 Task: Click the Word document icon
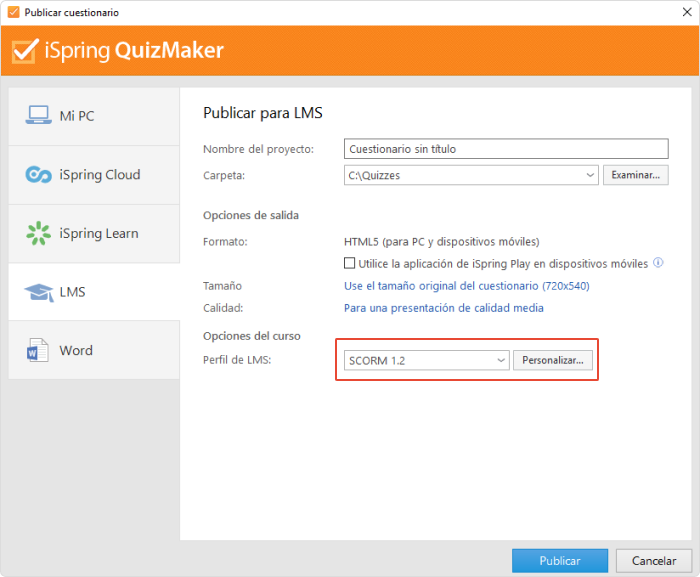click(x=38, y=351)
